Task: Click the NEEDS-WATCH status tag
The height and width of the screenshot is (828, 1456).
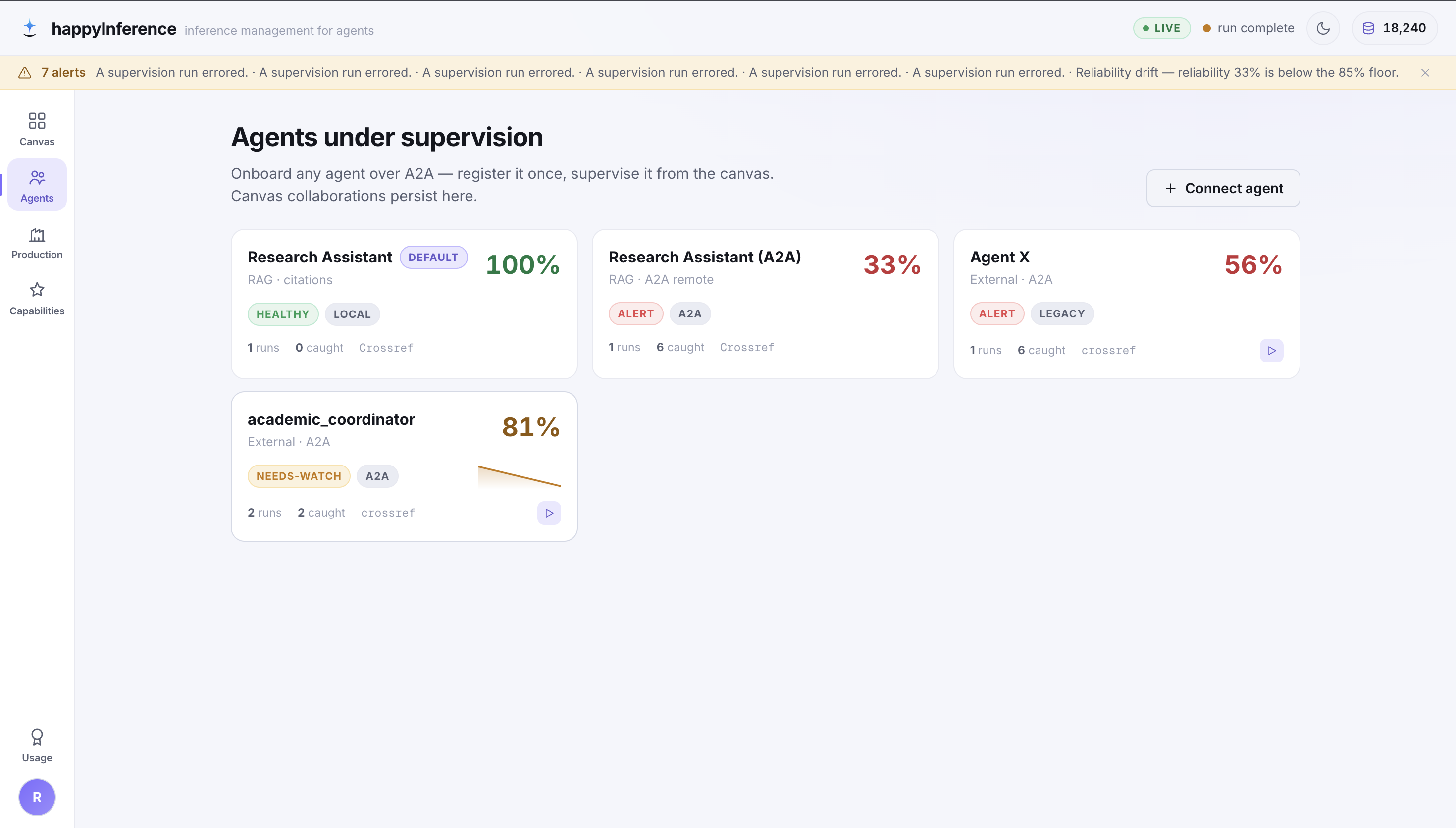Action: 299,476
